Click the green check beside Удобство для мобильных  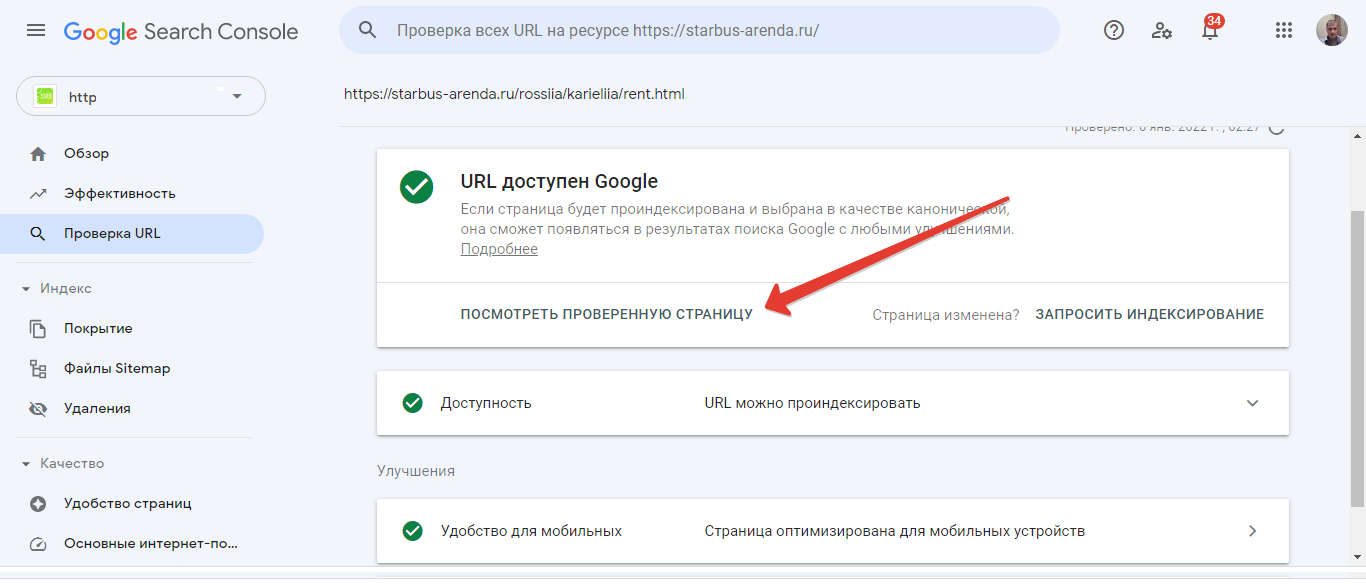pos(412,531)
